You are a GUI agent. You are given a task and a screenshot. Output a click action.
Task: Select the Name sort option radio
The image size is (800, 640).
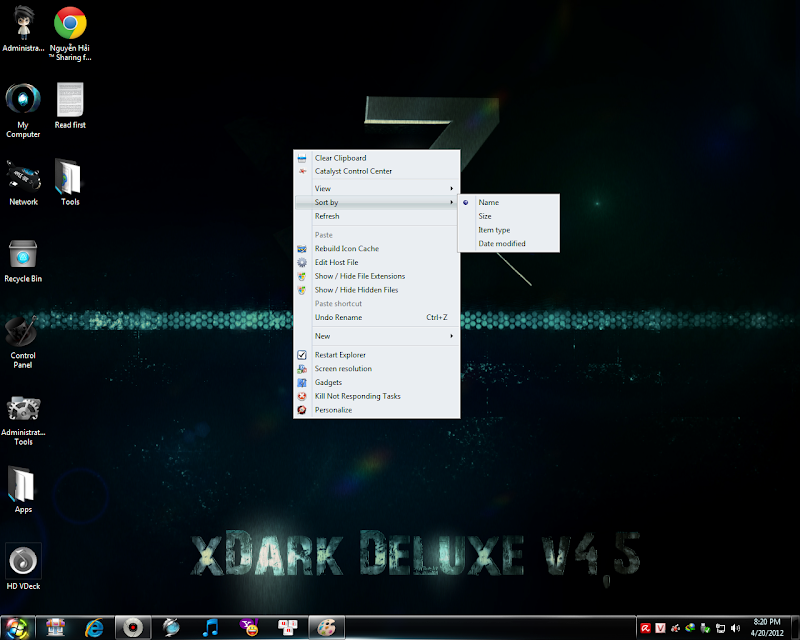click(x=465, y=203)
